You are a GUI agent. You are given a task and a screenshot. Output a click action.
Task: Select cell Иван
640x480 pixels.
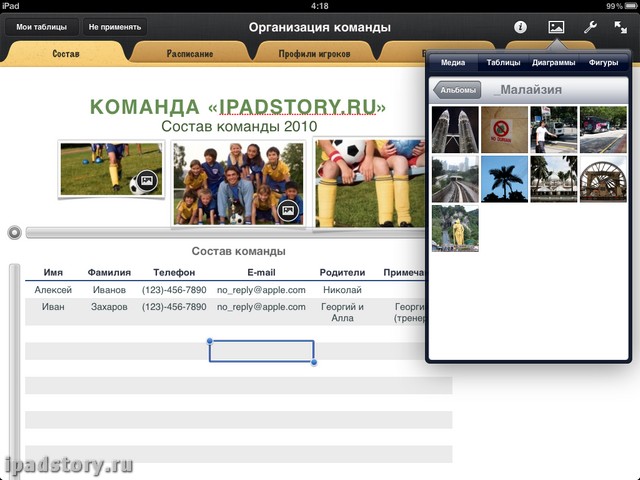click(x=53, y=307)
